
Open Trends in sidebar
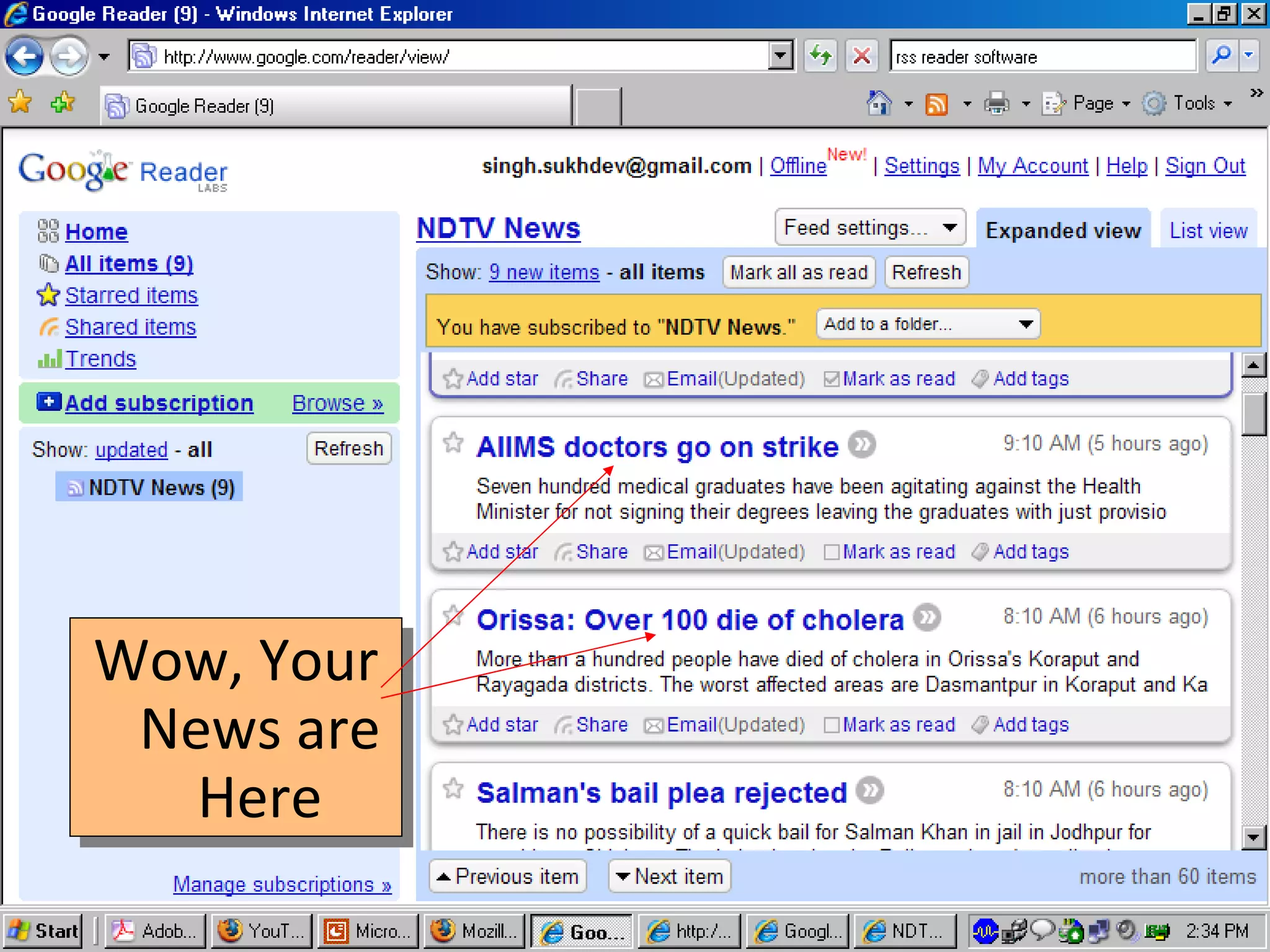click(100, 359)
